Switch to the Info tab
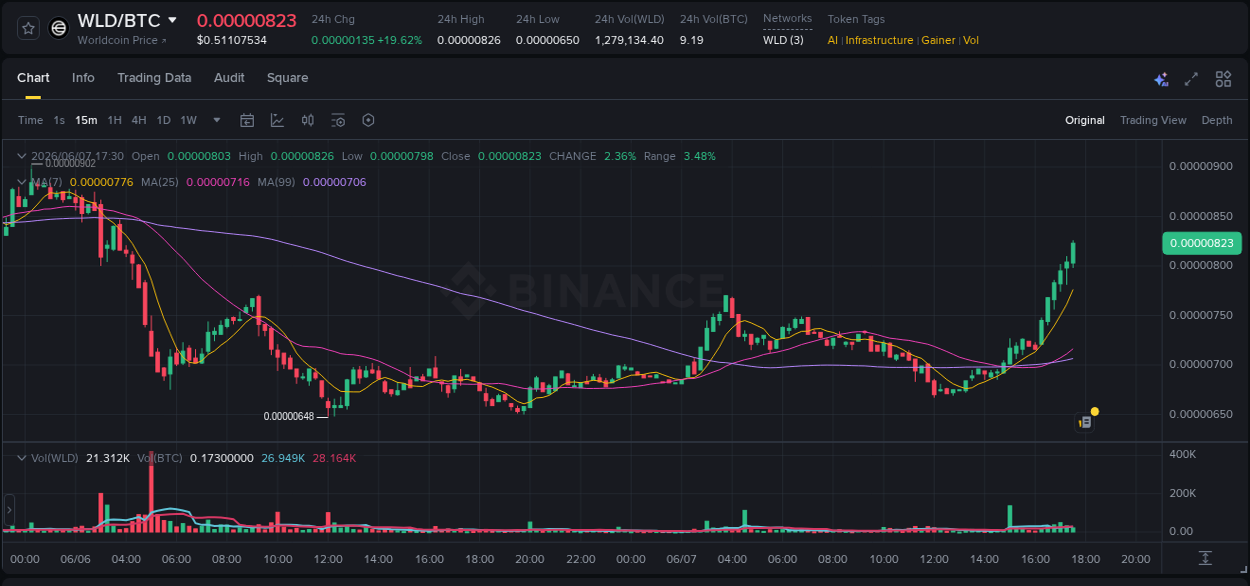The width and height of the screenshot is (1250, 586). click(83, 78)
